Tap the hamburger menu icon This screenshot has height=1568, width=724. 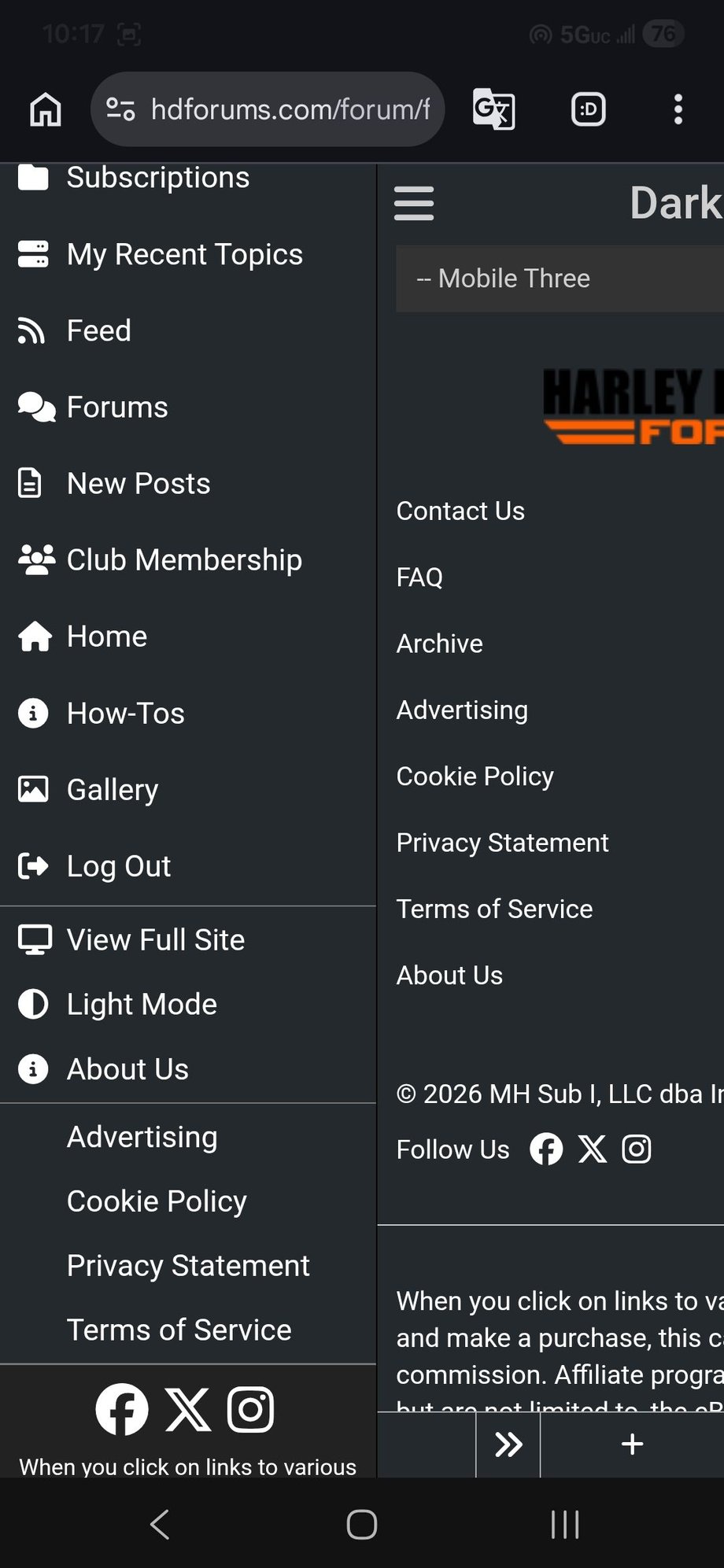414,204
